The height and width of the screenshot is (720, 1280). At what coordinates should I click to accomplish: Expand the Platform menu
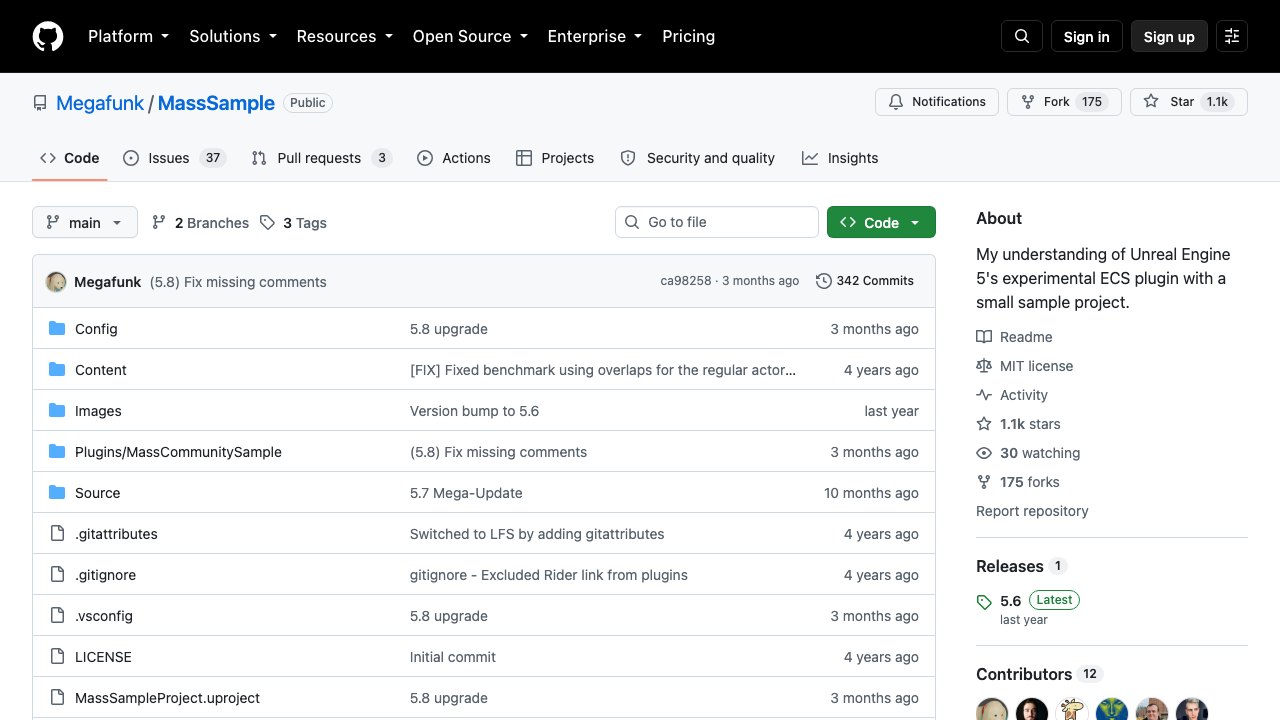[128, 36]
